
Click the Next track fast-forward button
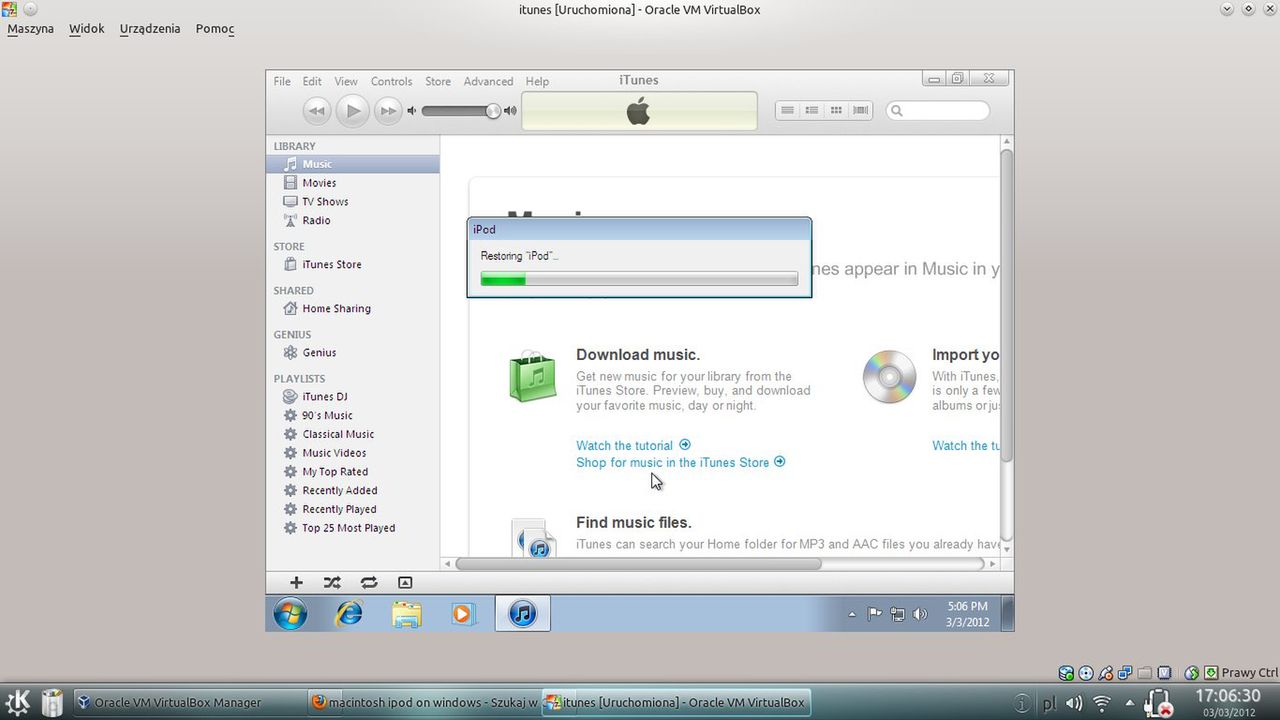tap(387, 111)
